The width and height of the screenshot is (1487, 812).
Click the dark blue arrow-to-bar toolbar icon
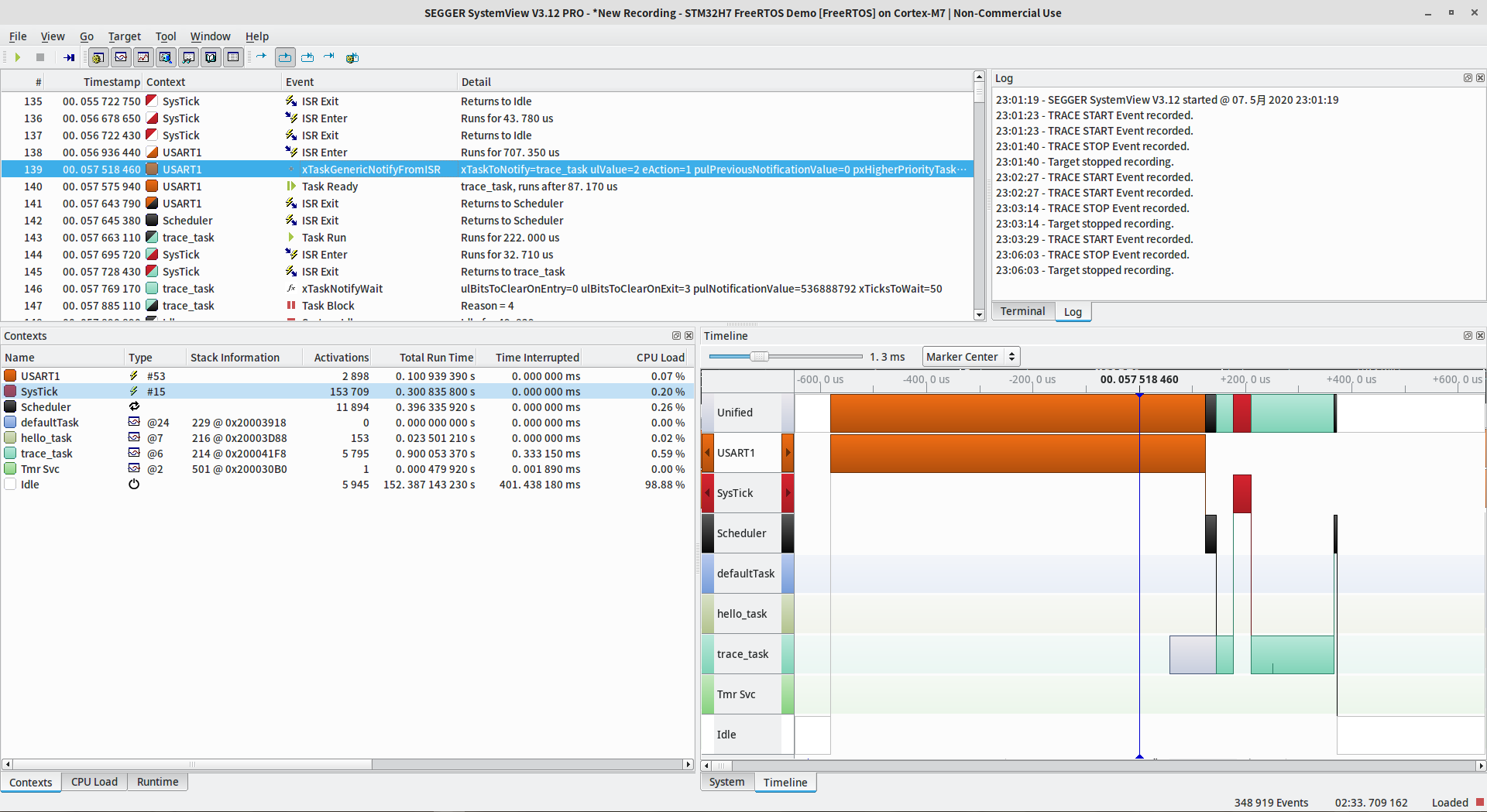pyautogui.click(x=69, y=57)
